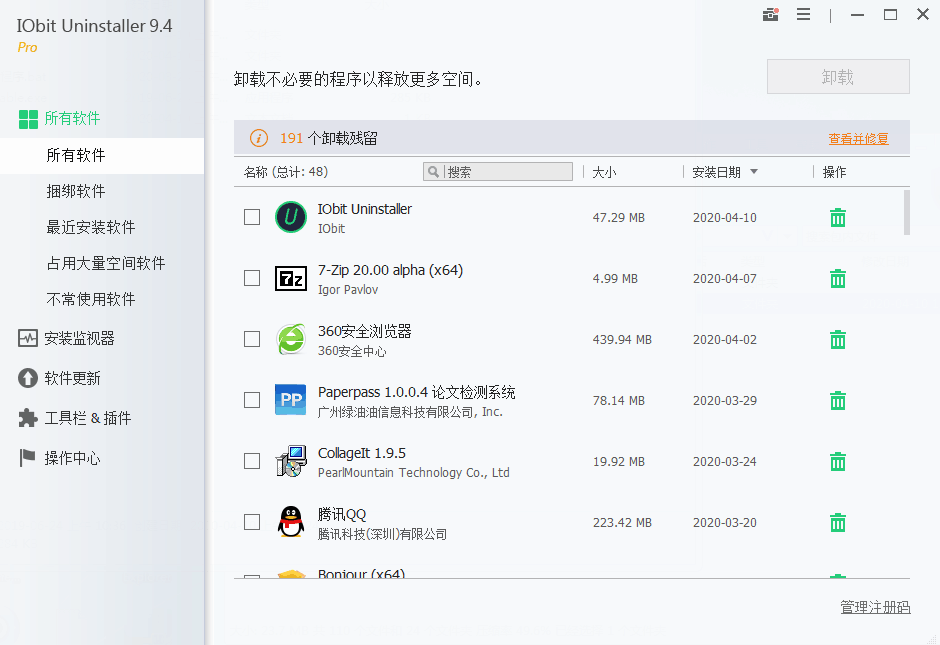This screenshot has height=645, width=940.
Task: Click the 查看并修复 link
Action: (858, 139)
